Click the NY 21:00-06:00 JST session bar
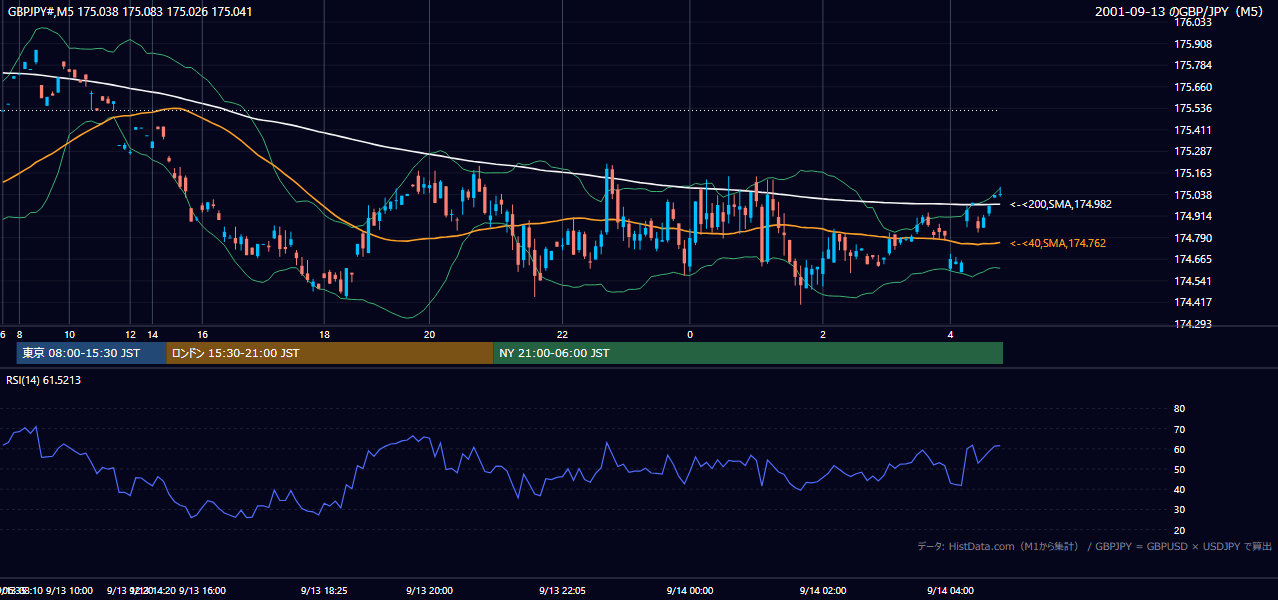Viewport: 1278px width, 600px height. pos(748,353)
